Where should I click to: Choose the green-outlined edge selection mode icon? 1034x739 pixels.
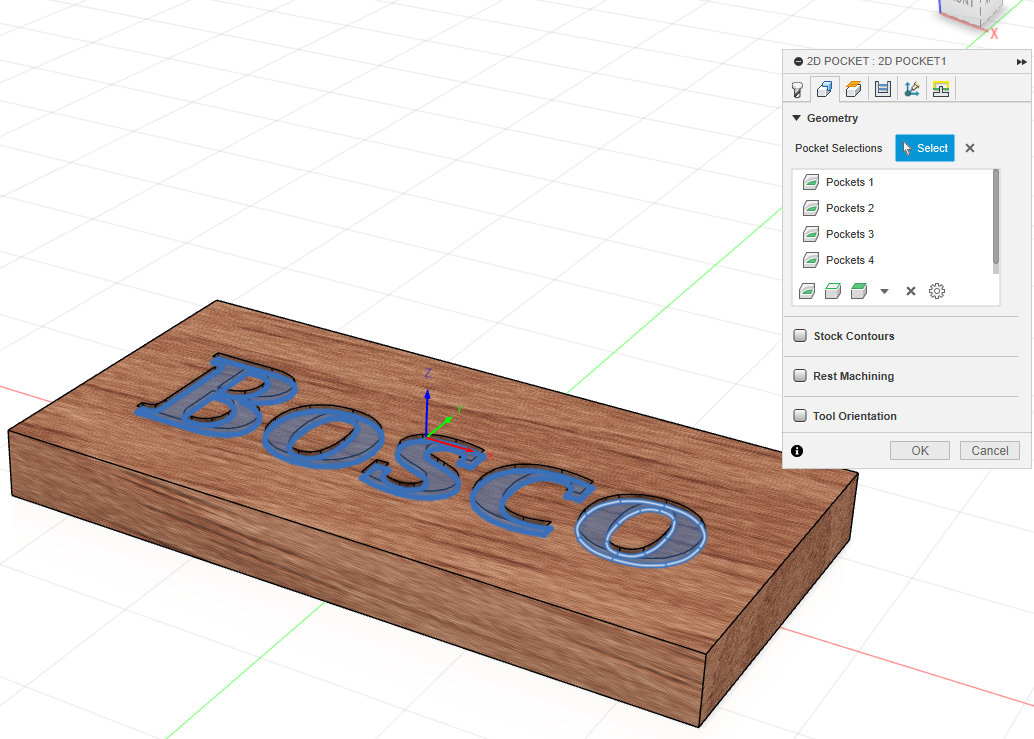[832, 291]
